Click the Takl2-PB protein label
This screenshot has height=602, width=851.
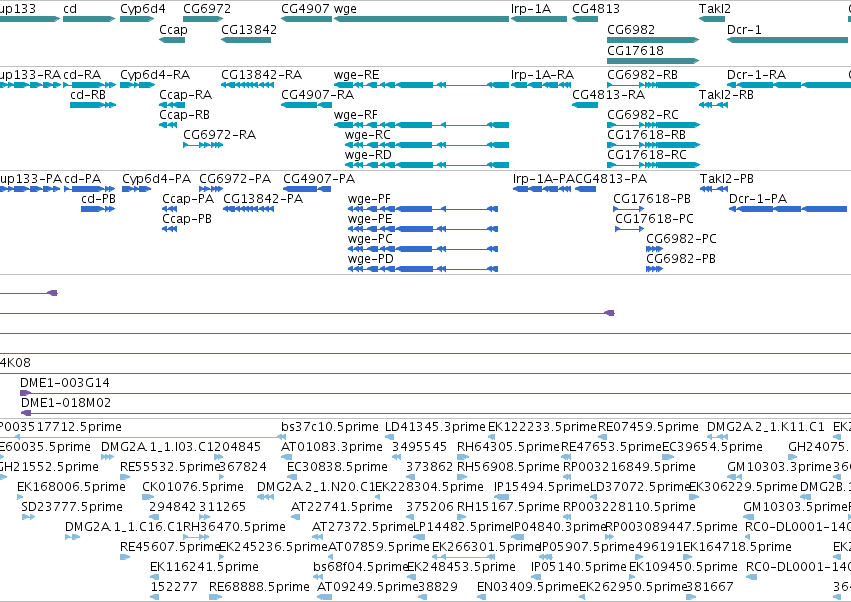[727, 179]
